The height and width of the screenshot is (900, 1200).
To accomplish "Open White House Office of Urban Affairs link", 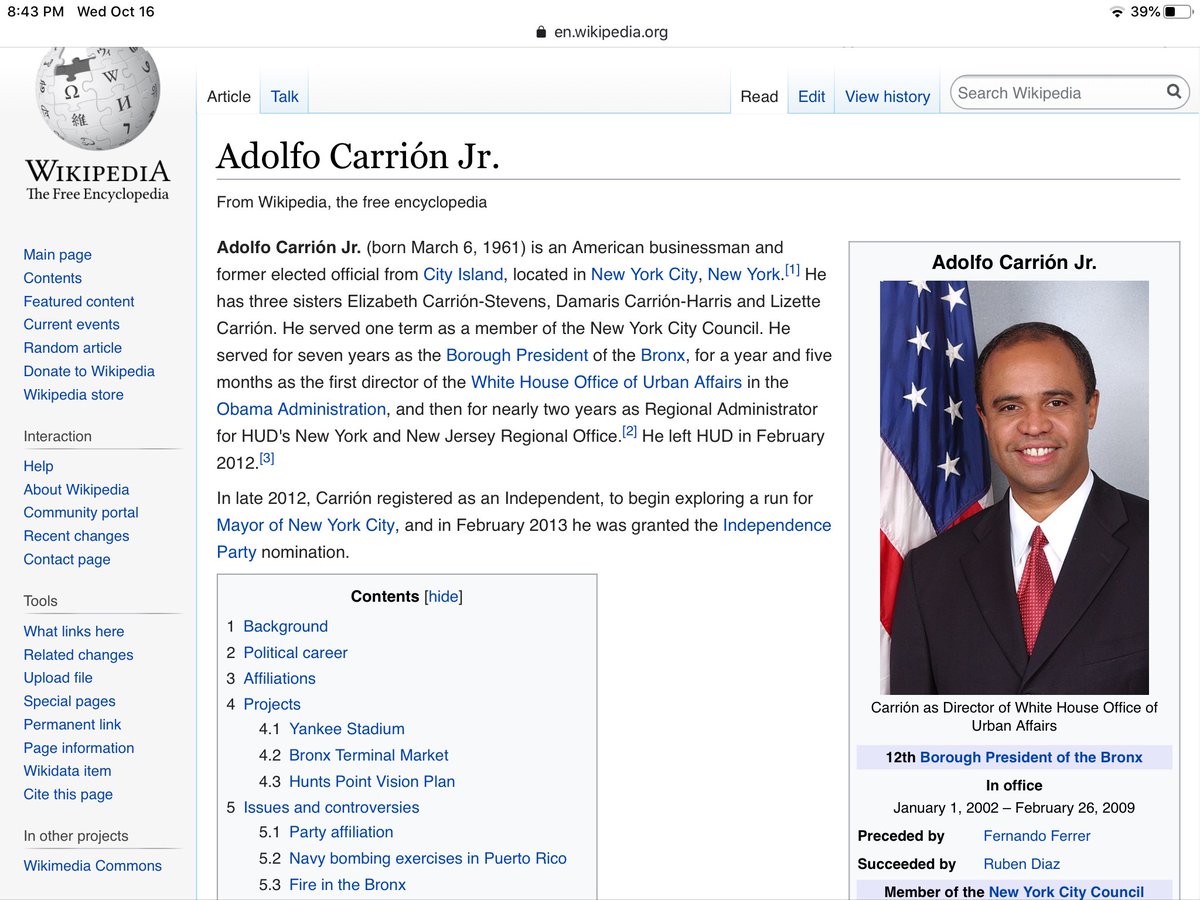I will coord(606,382).
